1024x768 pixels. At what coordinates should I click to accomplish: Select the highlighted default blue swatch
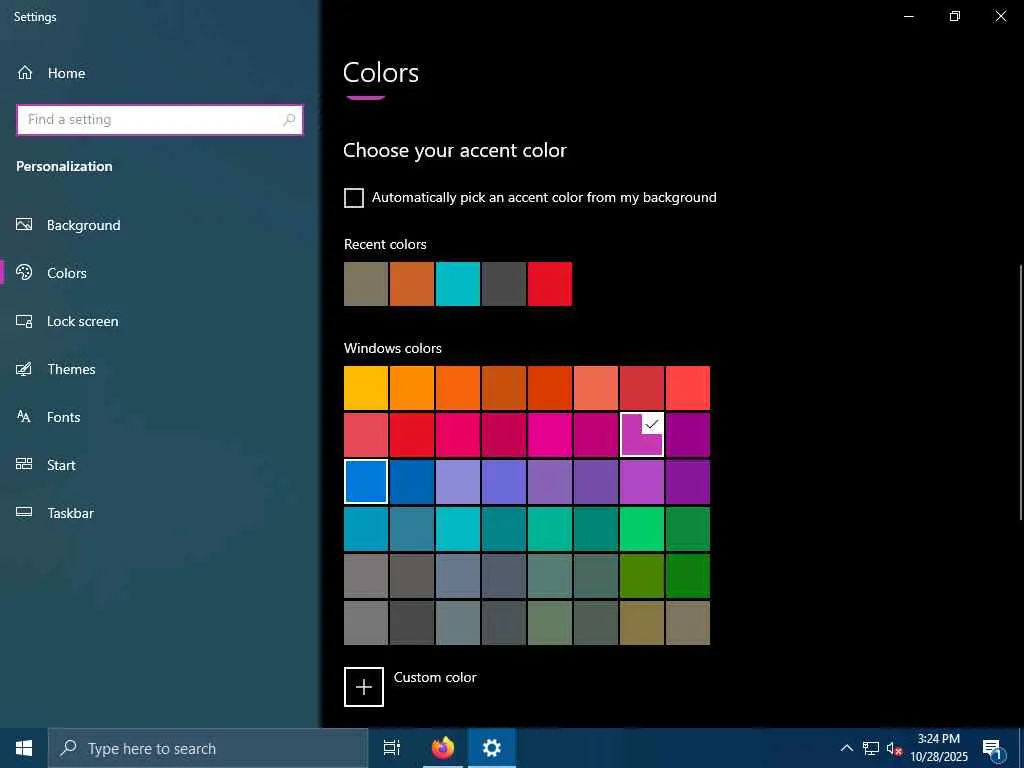click(x=366, y=482)
